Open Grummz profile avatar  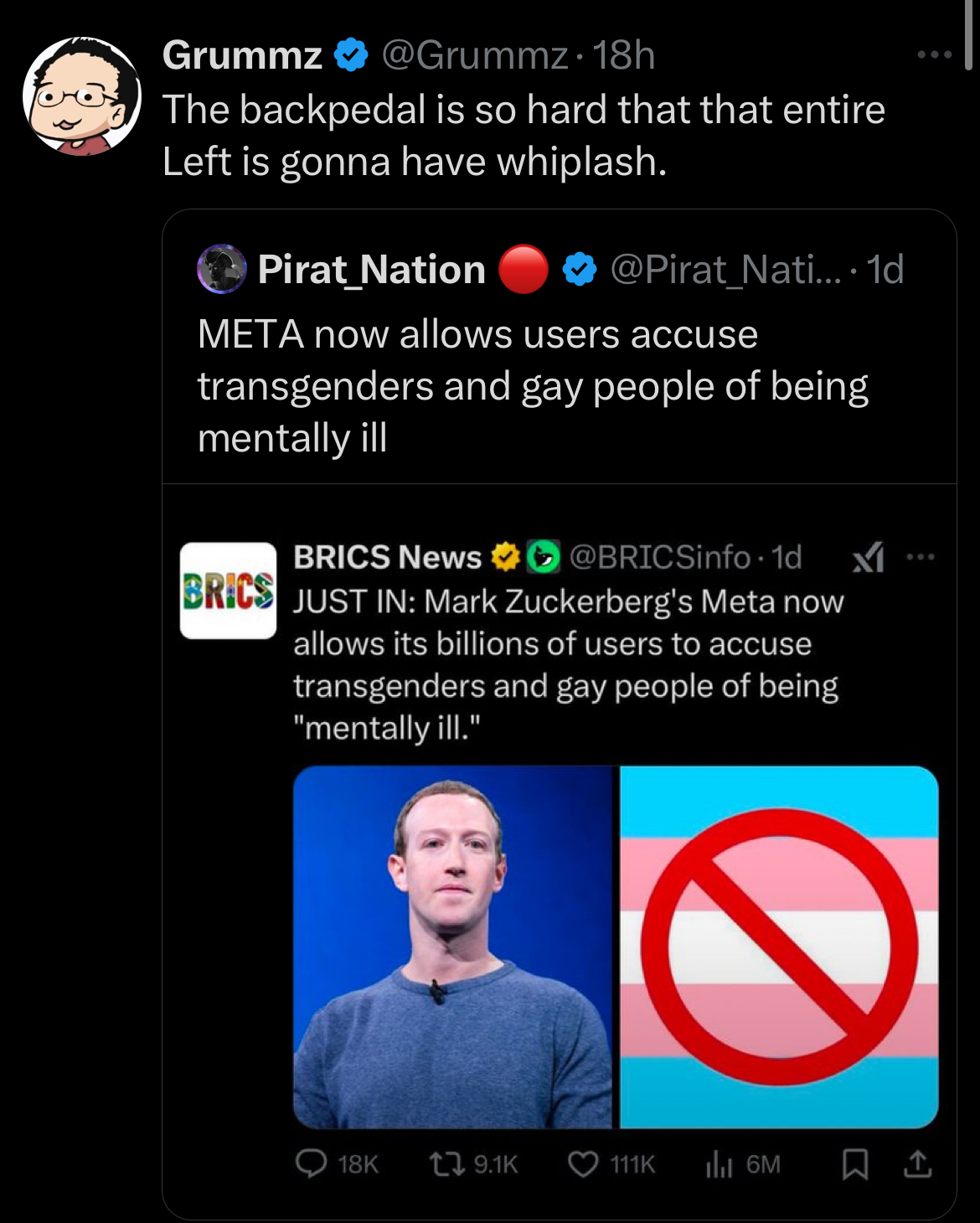(x=82, y=96)
